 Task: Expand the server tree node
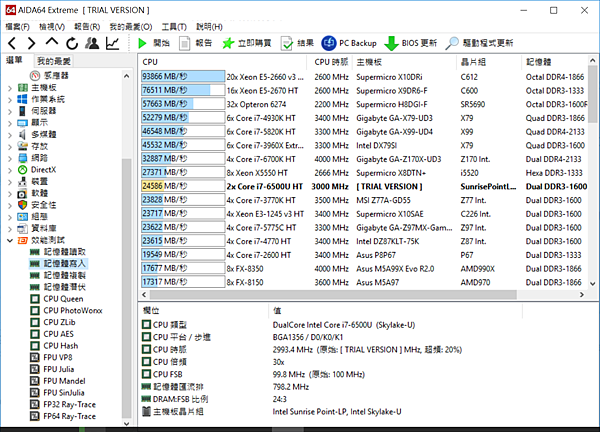[10, 111]
